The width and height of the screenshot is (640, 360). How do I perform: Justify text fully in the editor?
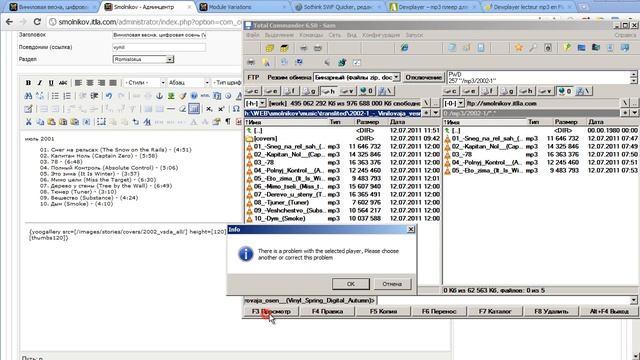113,83
